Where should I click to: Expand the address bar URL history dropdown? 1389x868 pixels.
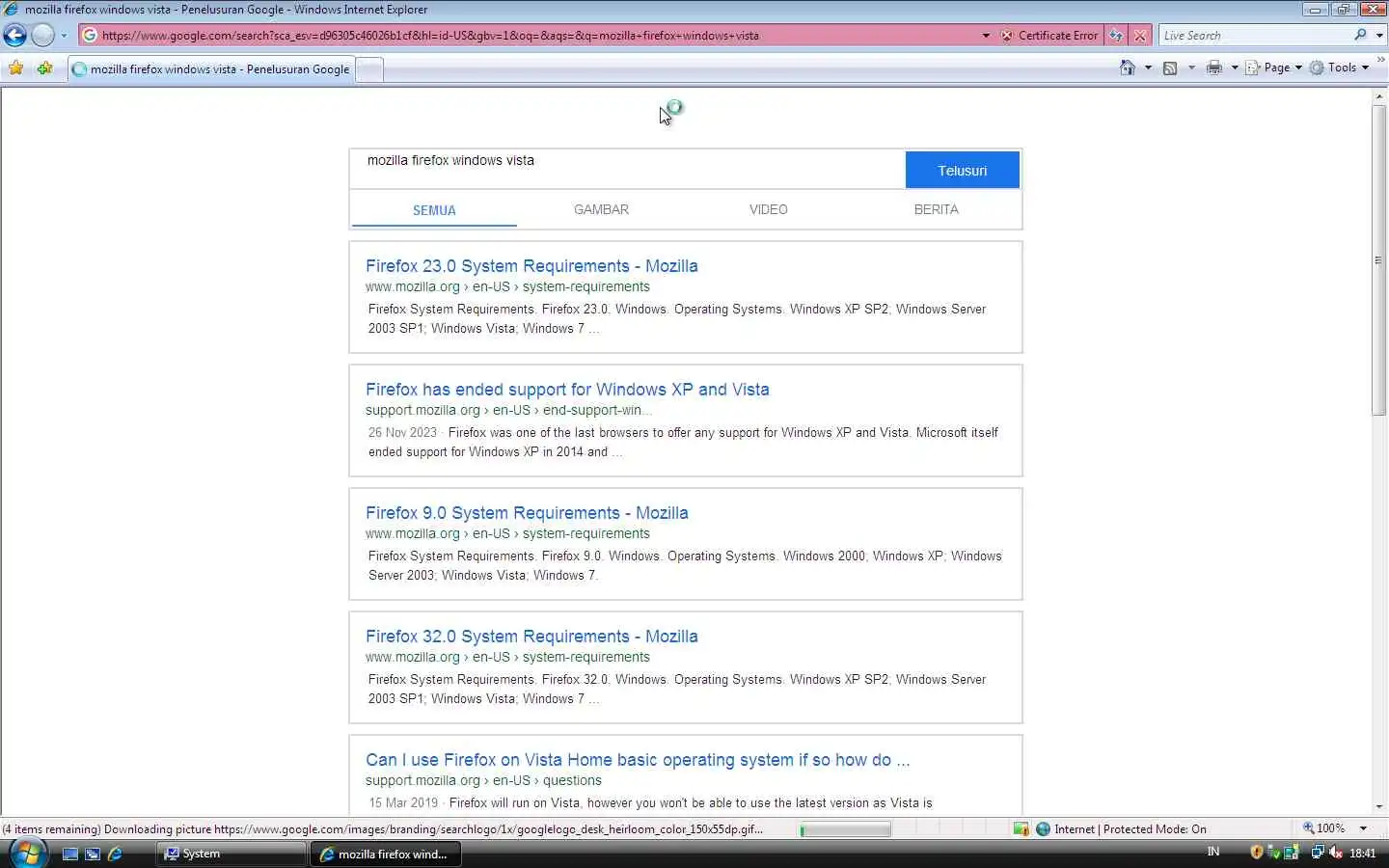pos(986,36)
